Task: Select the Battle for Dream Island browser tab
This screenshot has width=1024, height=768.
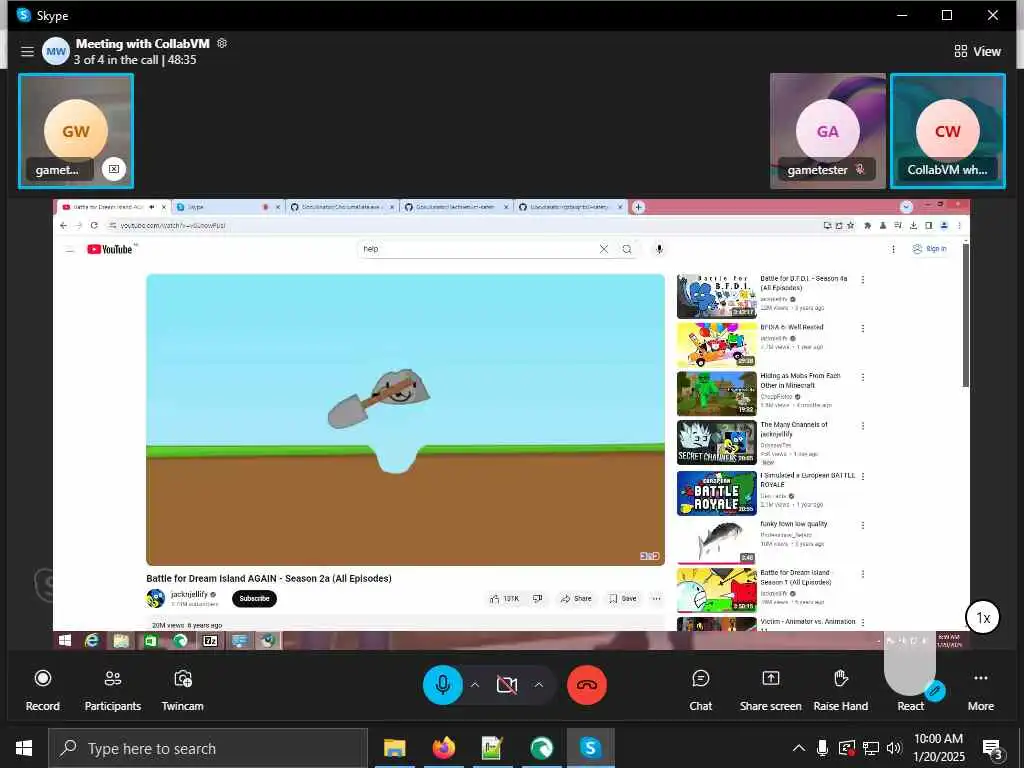Action: click(108, 207)
